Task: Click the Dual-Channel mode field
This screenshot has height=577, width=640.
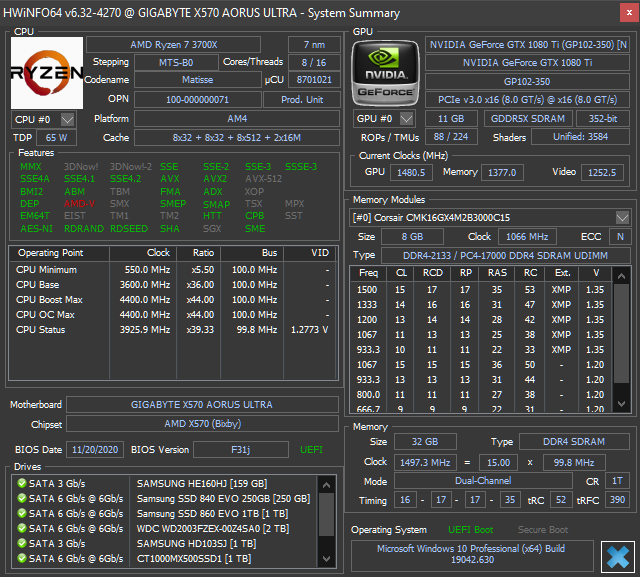Action: pyautogui.click(x=483, y=481)
